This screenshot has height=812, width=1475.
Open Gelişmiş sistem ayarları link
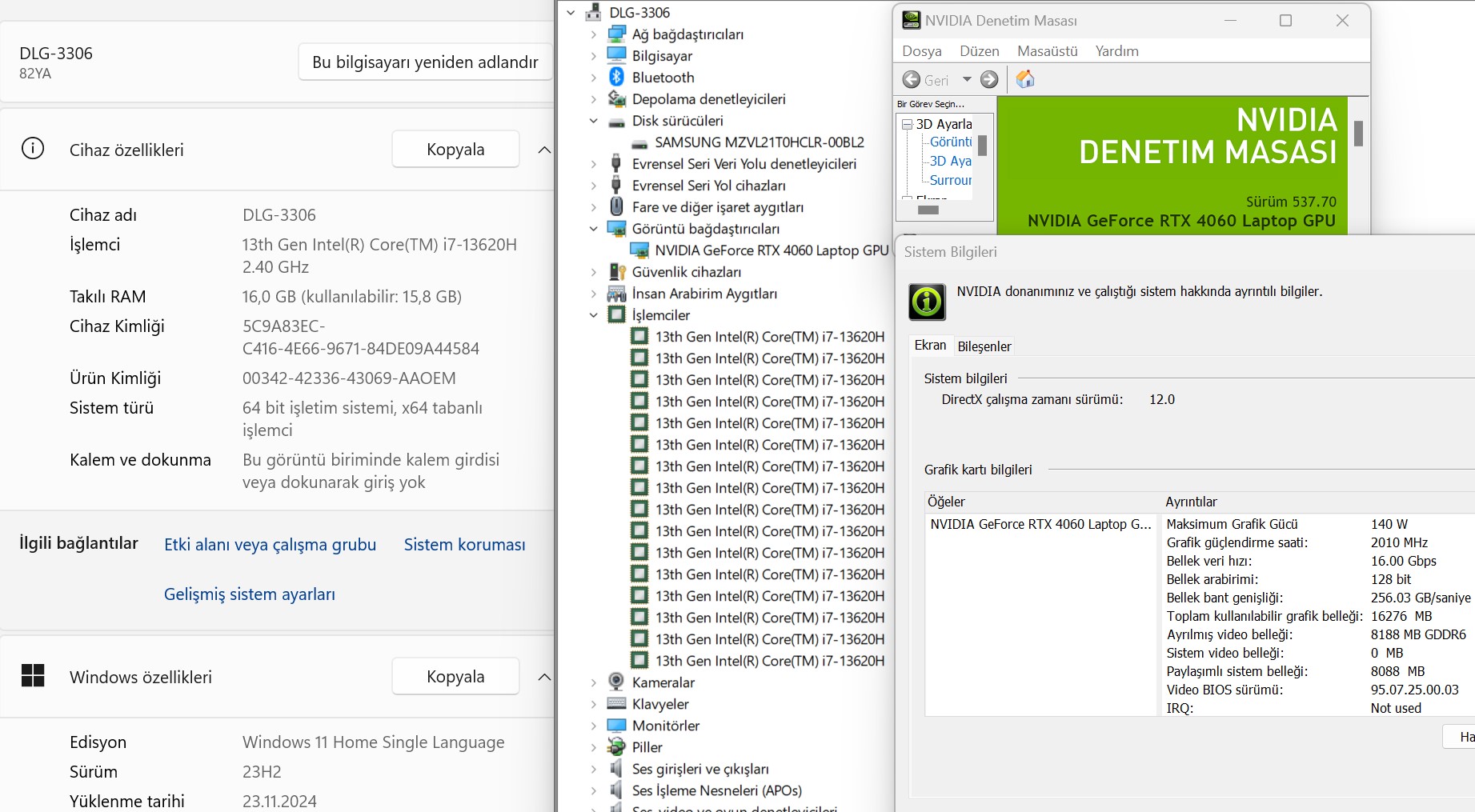[250, 594]
